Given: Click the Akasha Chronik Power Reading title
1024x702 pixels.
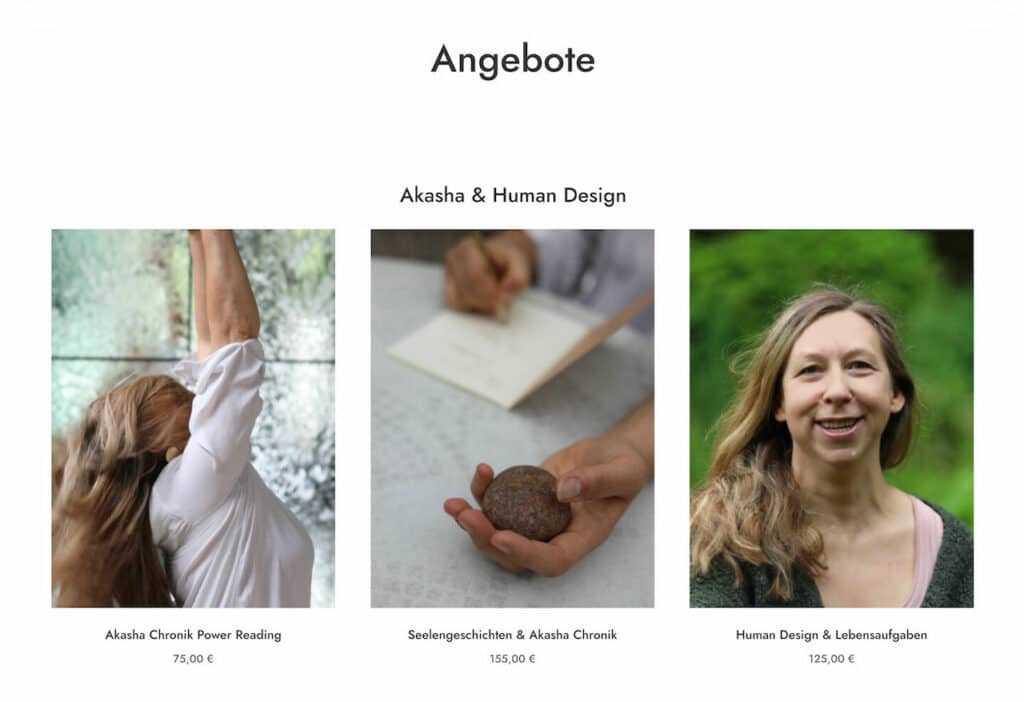Looking at the screenshot, I should click(x=193, y=635).
